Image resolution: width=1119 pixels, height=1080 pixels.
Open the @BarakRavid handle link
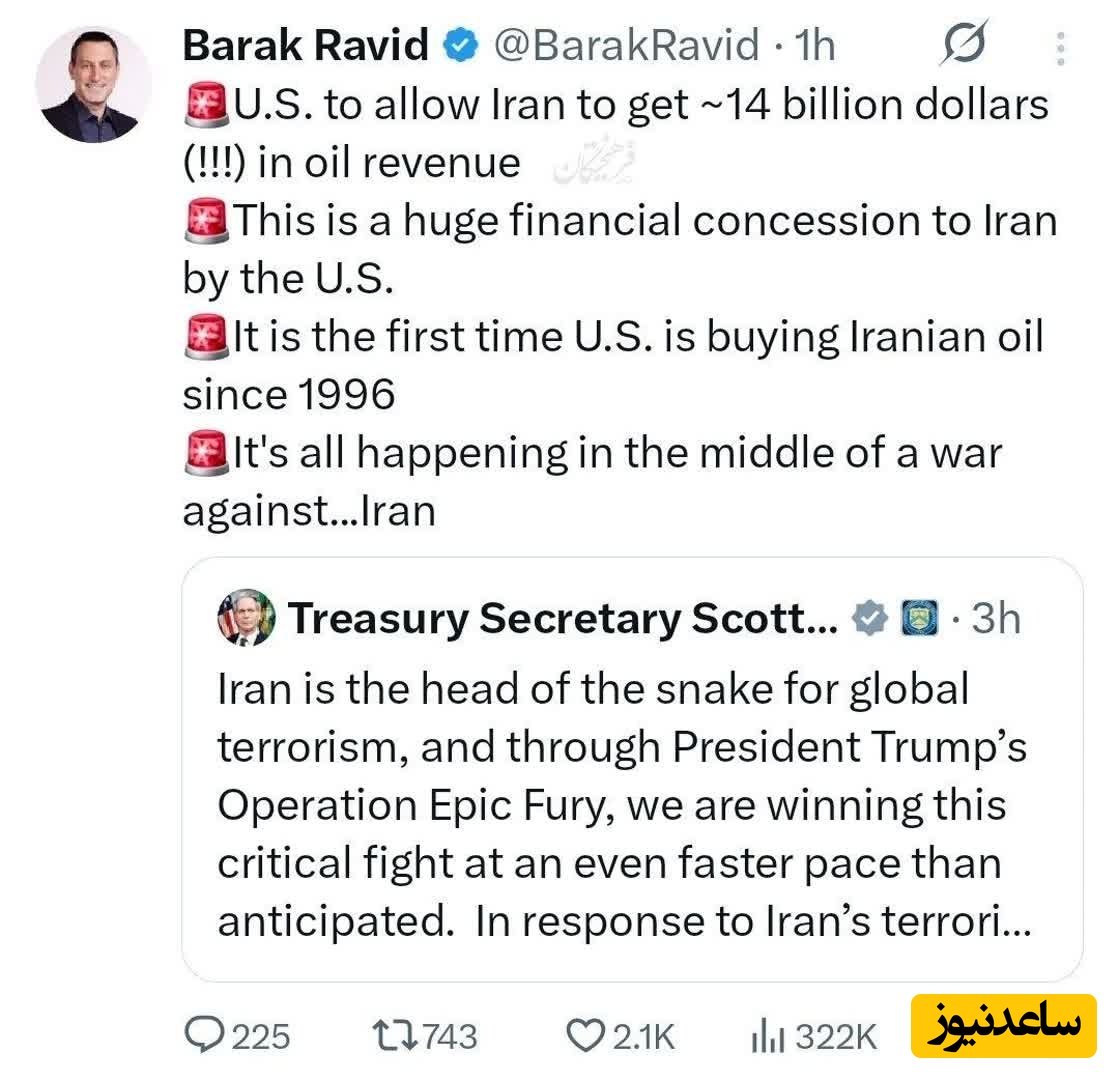click(x=627, y=45)
